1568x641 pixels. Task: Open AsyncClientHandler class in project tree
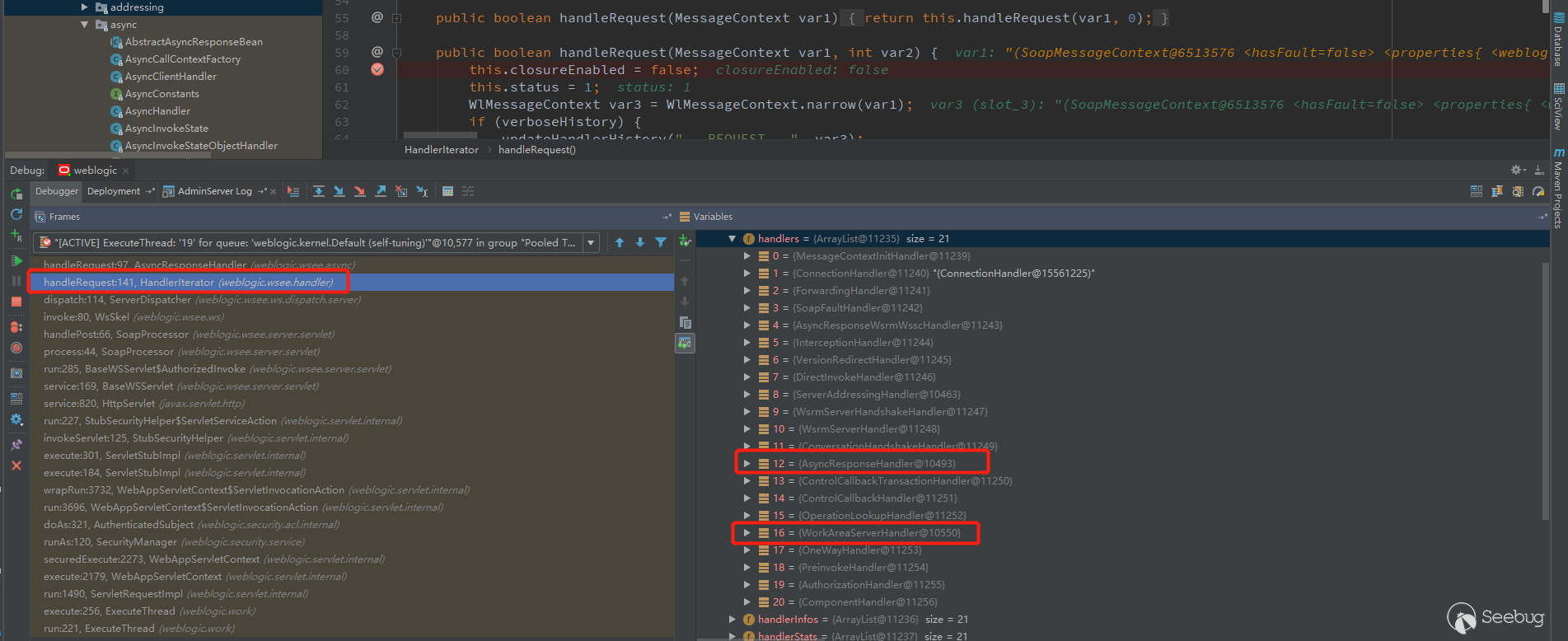[171, 77]
